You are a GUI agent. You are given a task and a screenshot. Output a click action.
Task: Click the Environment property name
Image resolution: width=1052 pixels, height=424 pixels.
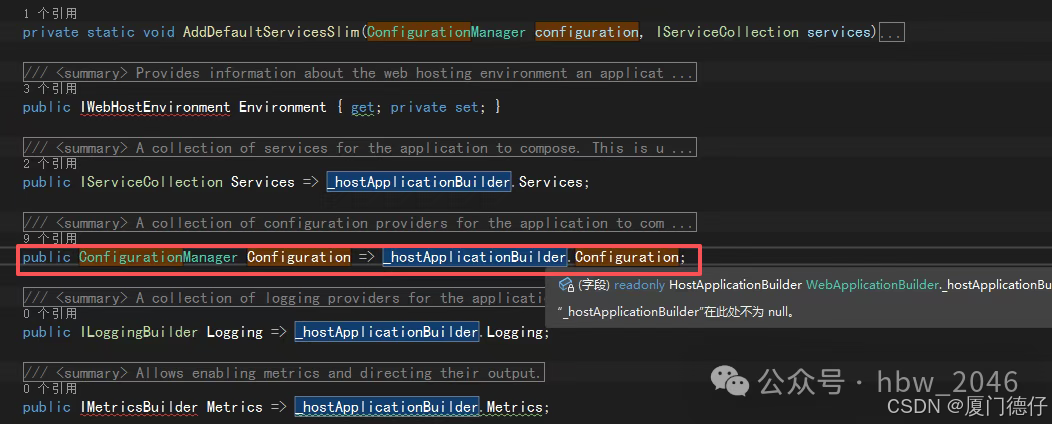click(x=282, y=107)
